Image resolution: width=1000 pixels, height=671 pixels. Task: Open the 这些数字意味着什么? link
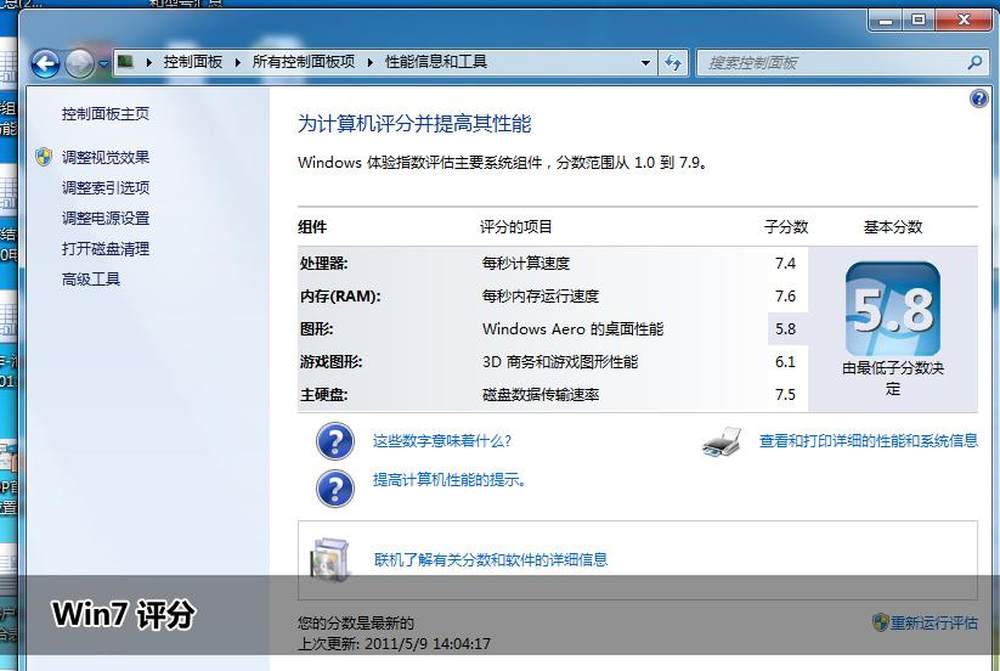click(442, 441)
